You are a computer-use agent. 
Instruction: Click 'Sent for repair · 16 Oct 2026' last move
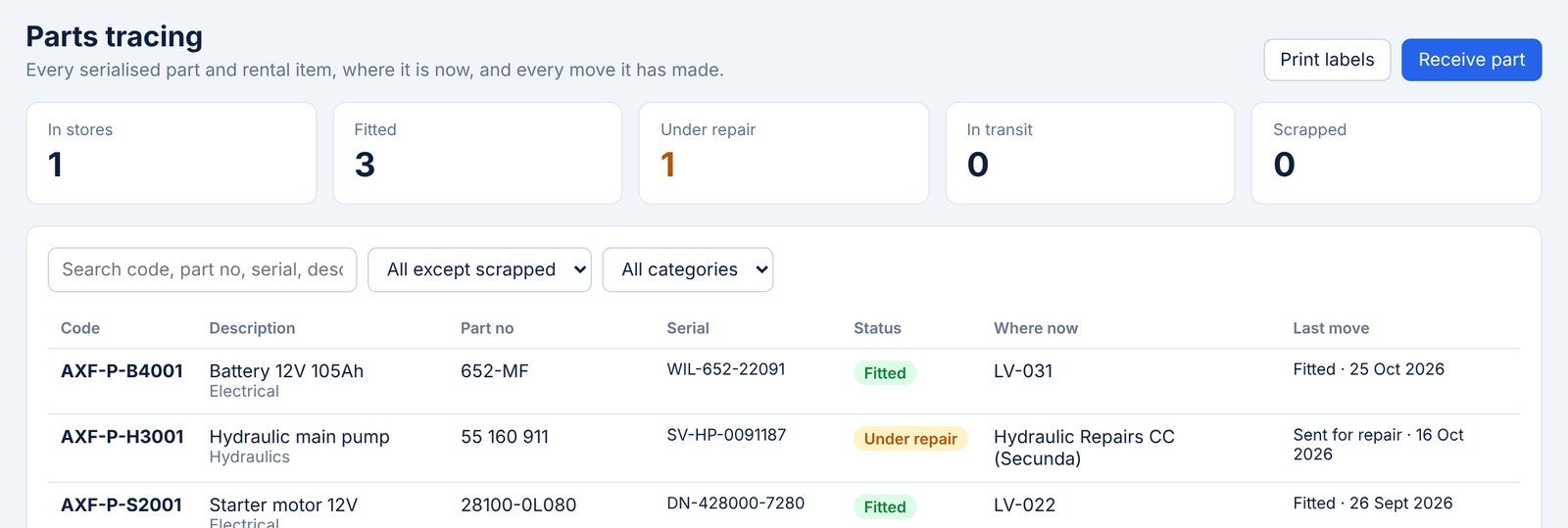1378,445
